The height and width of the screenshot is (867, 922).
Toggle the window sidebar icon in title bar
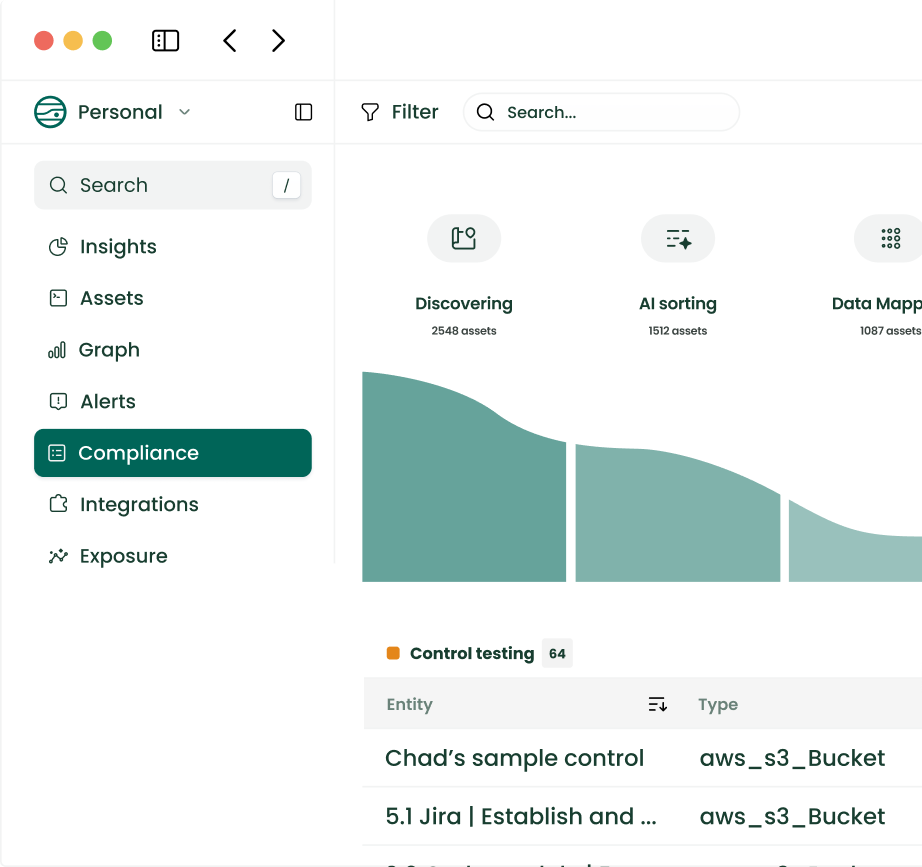pyautogui.click(x=165, y=41)
